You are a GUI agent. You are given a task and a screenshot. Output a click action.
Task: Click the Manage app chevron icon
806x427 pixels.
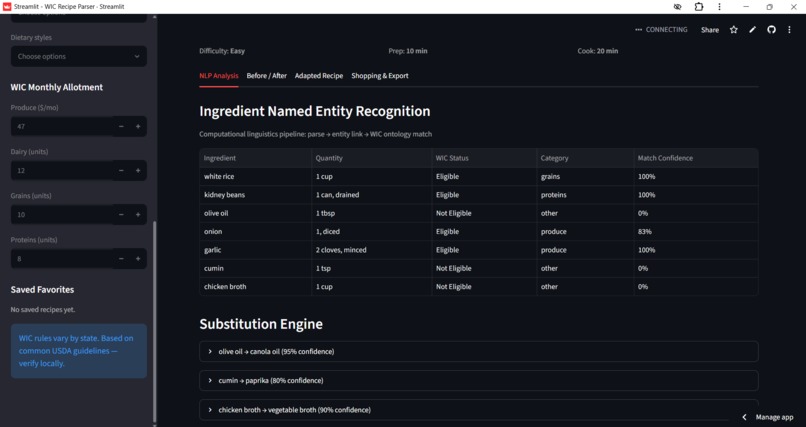744,417
